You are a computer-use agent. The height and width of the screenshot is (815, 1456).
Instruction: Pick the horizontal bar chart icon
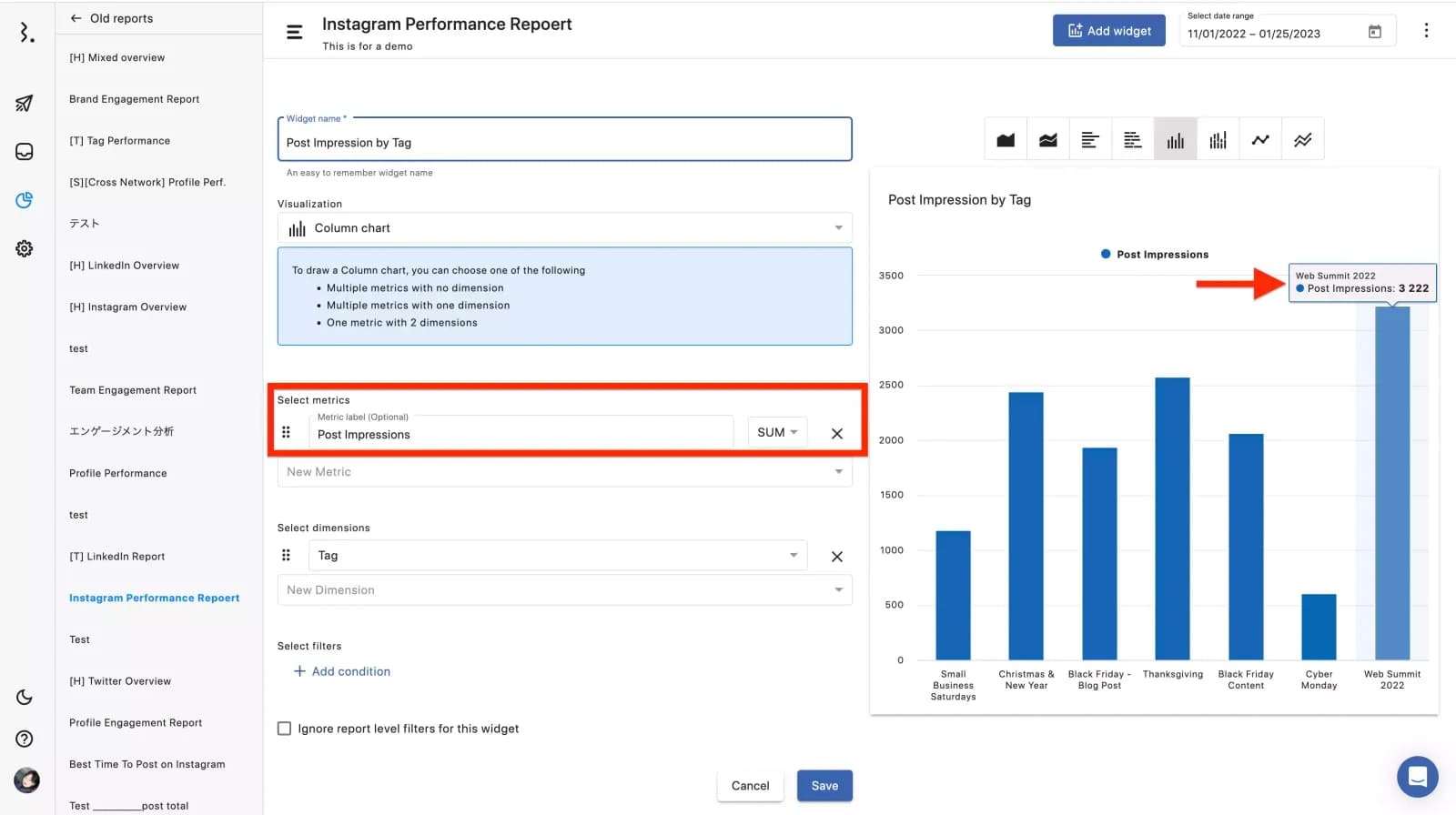pyautogui.click(x=1090, y=140)
